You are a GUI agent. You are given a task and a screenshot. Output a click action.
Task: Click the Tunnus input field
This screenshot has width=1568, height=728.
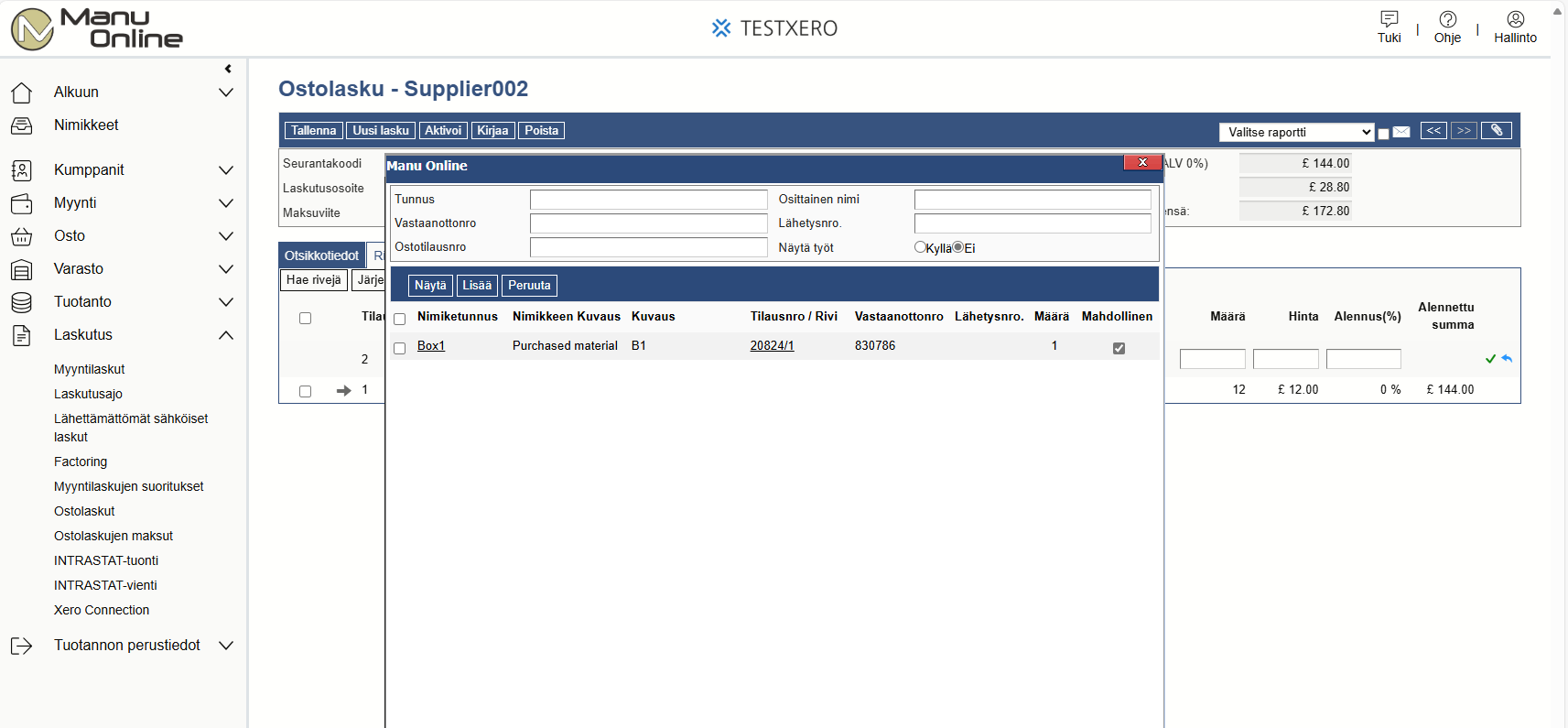(649, 200)
